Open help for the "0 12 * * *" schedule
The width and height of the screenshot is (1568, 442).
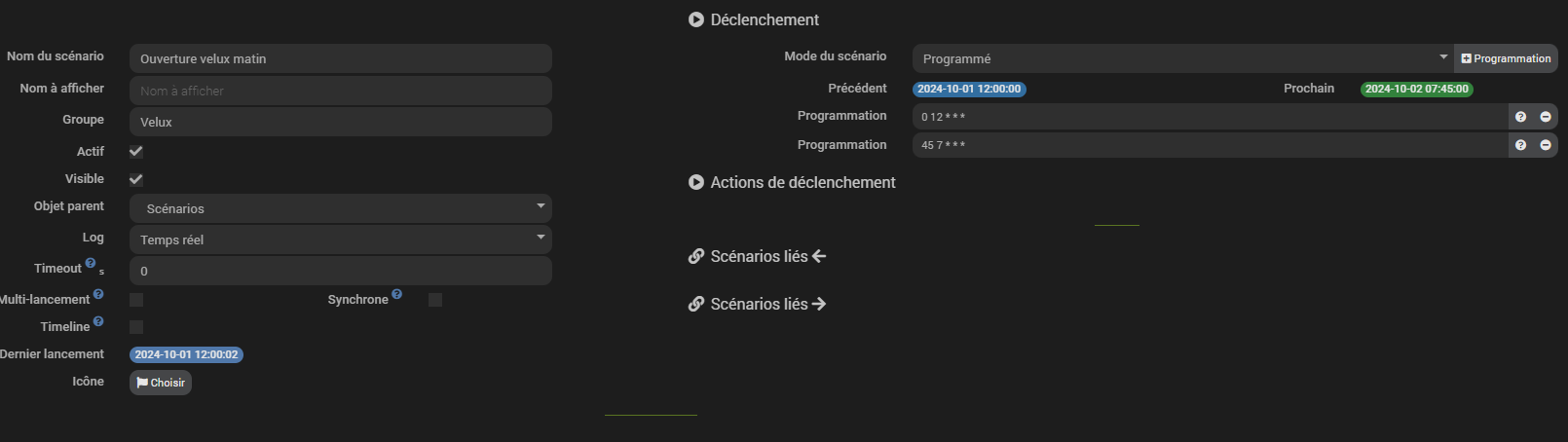[x=1520, y=117]
